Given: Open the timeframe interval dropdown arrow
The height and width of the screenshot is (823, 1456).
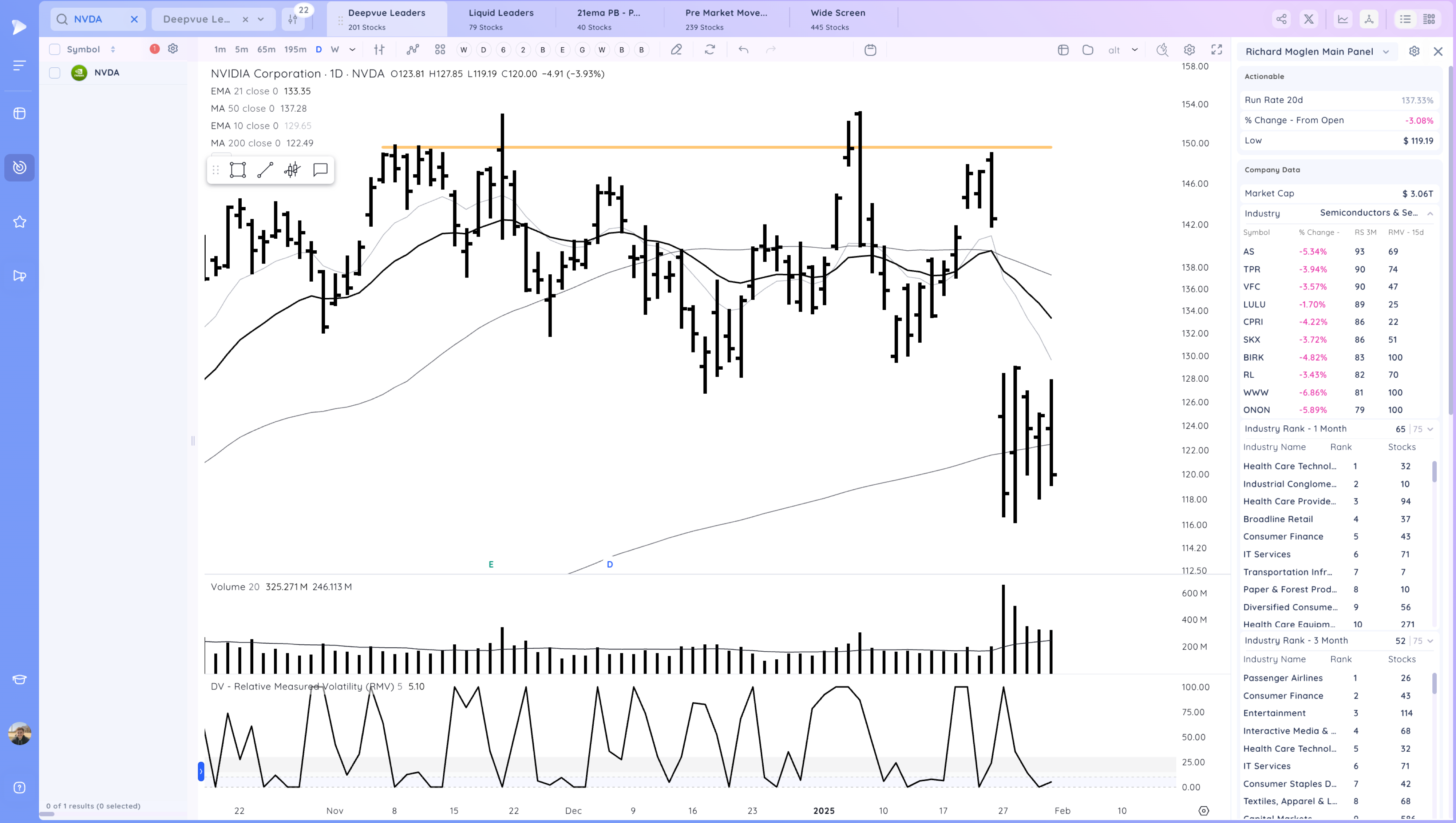Looking at the screenshot, I should click(352, 50).
